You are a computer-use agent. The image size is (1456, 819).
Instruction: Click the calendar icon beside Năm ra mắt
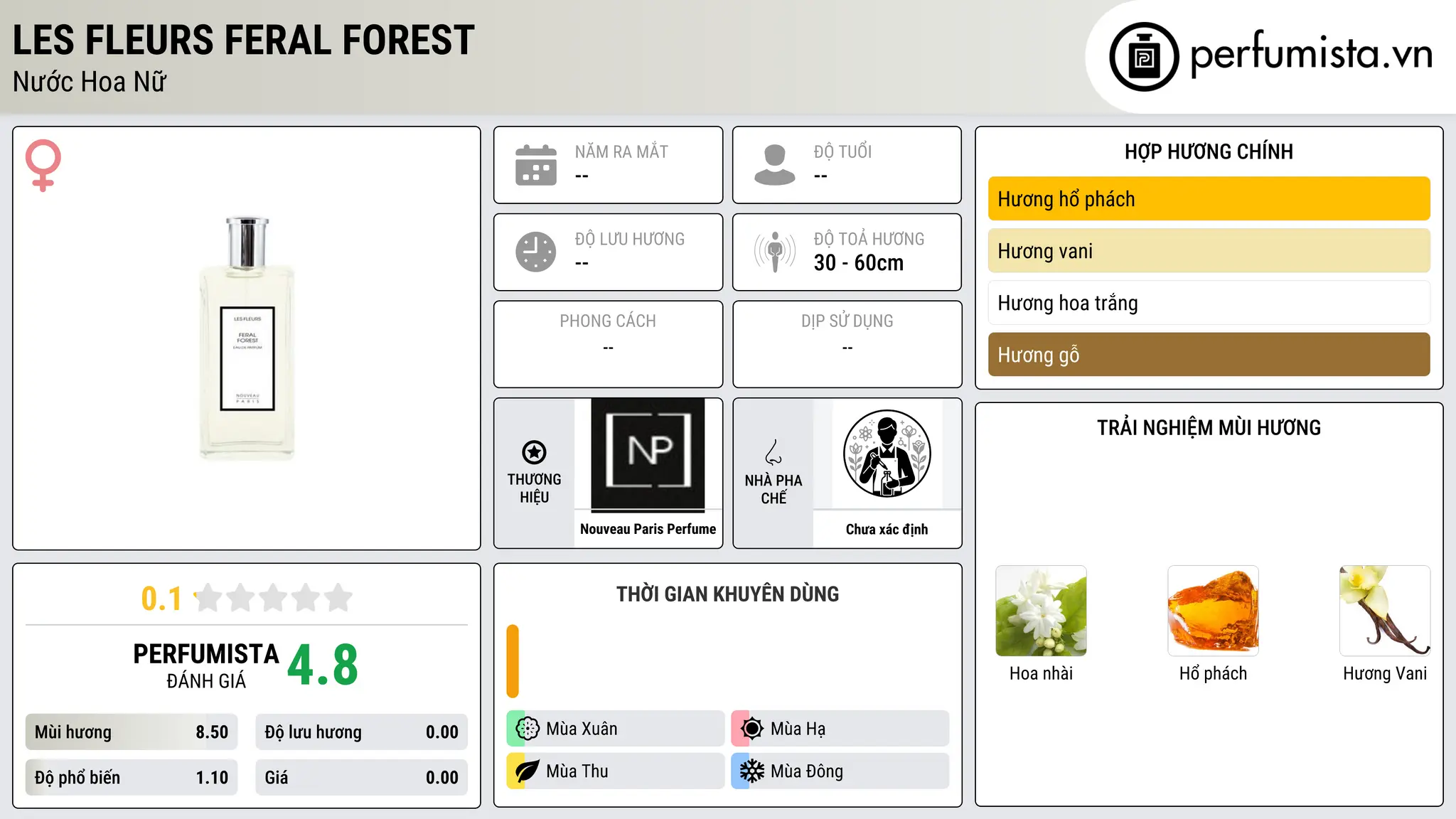[x=536, y=165]
